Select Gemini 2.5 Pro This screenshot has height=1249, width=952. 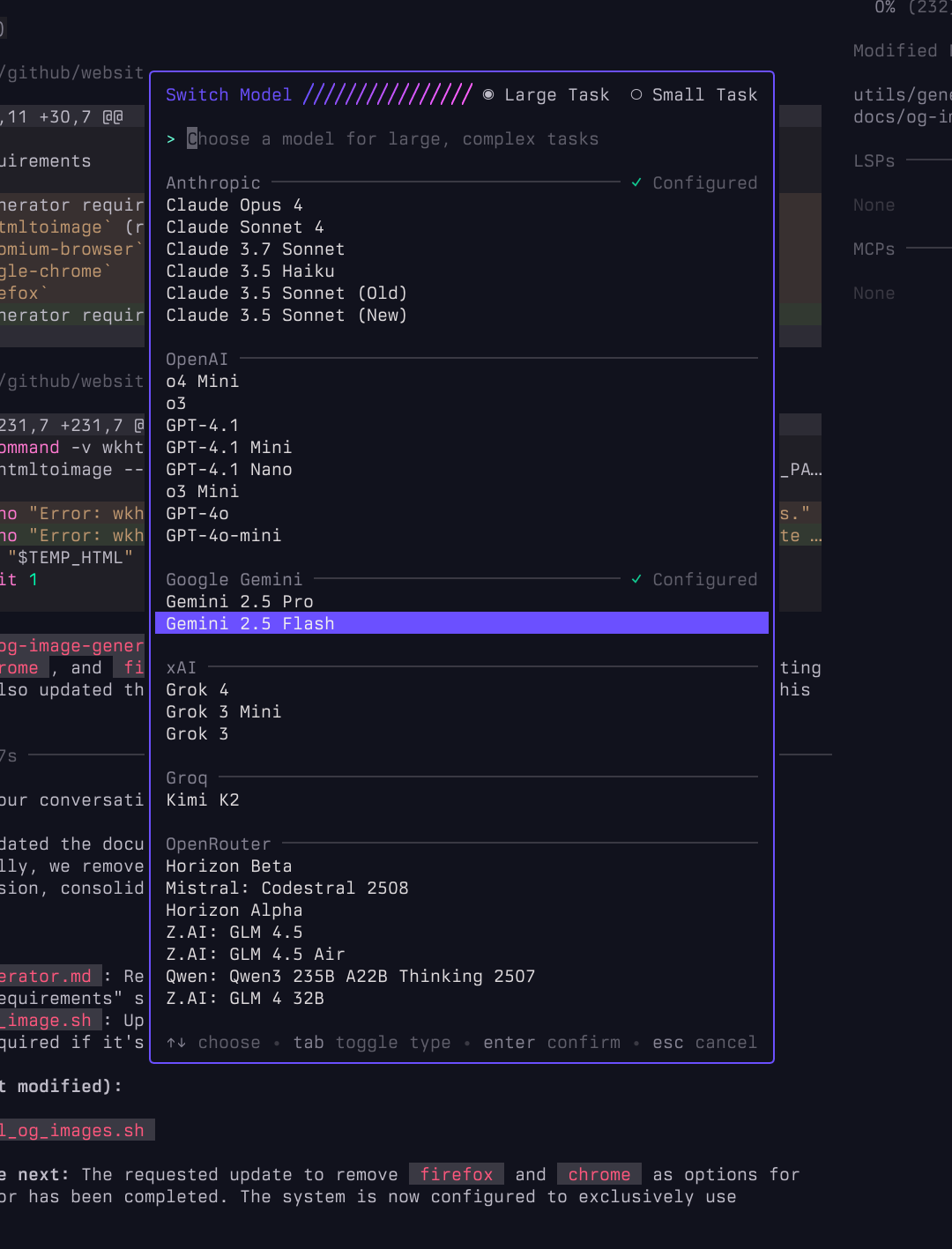(240, 602)
